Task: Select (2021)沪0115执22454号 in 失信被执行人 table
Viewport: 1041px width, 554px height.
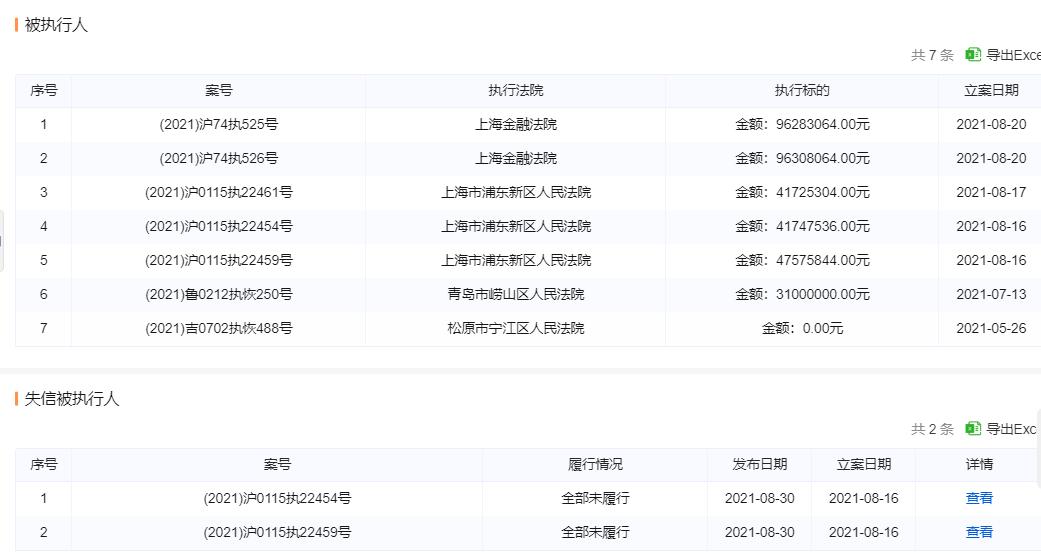Action: coord(277,498)
